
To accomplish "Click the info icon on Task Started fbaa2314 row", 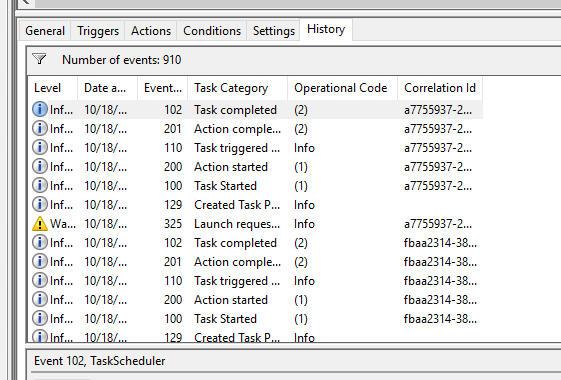I will point(40,318).
